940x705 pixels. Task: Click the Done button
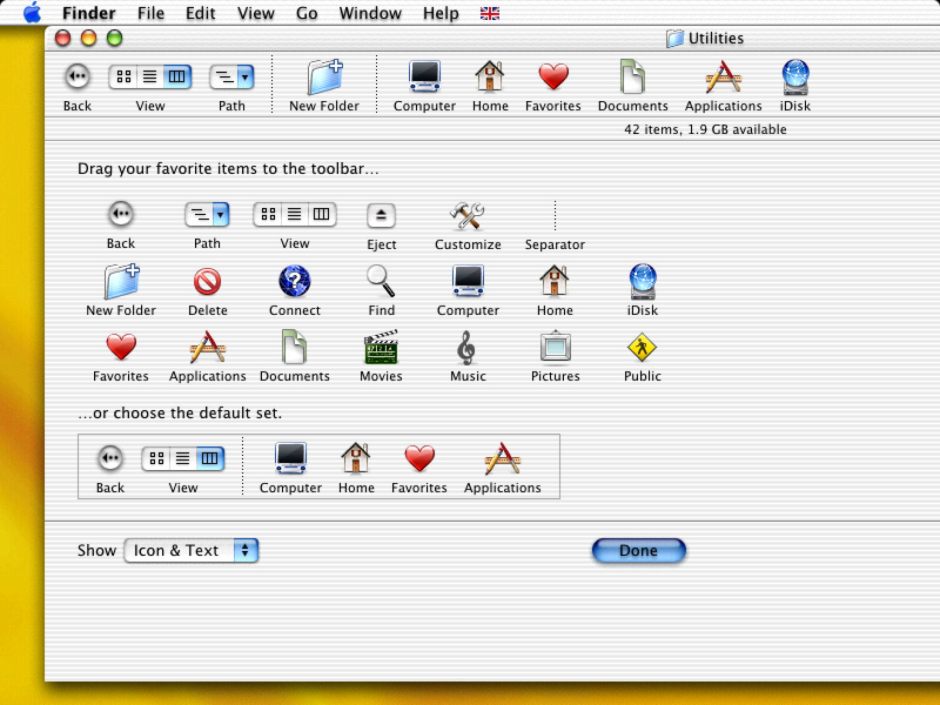pos(638,550)
